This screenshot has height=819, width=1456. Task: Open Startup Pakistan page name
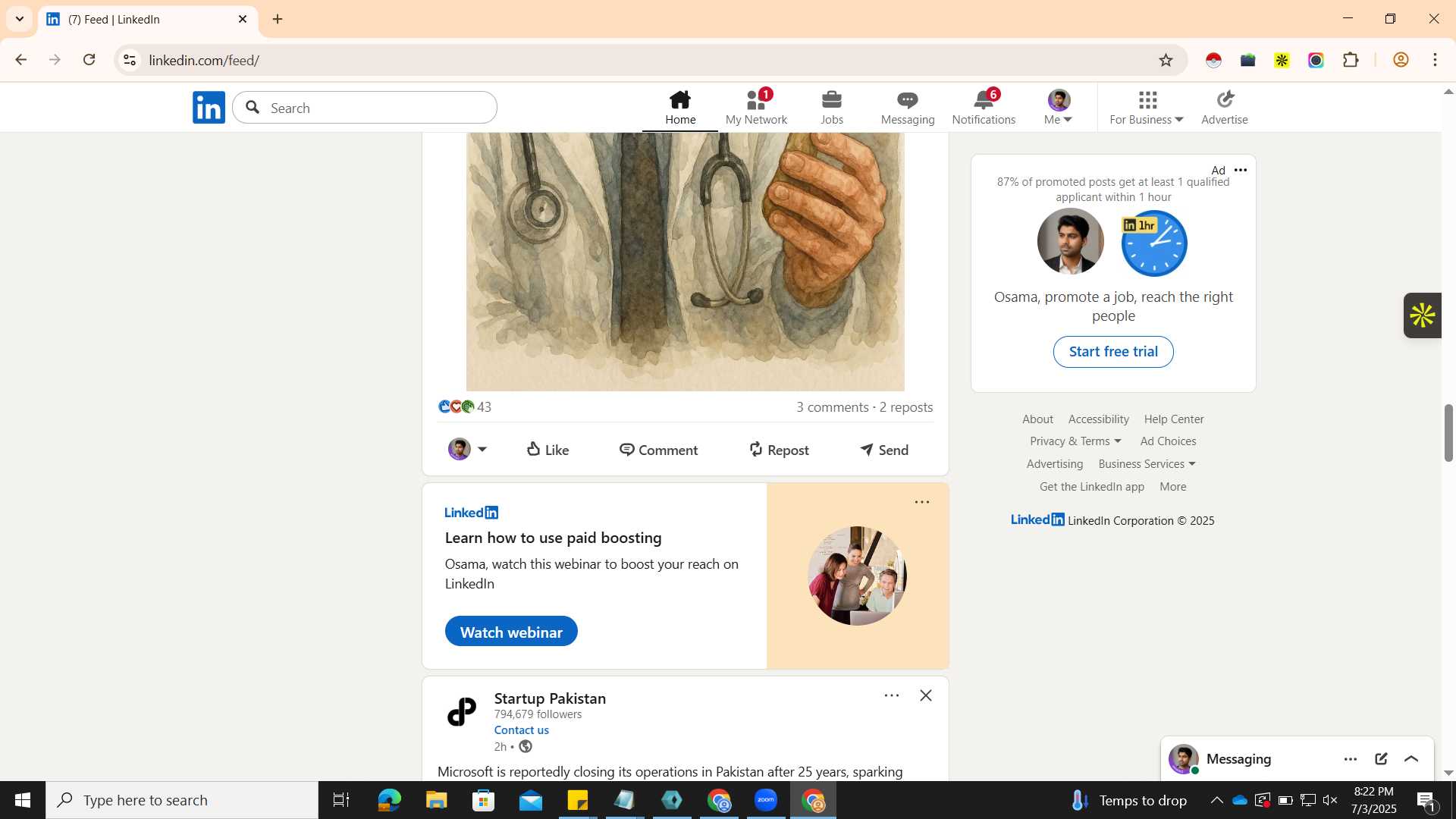[x=550, y=698]
